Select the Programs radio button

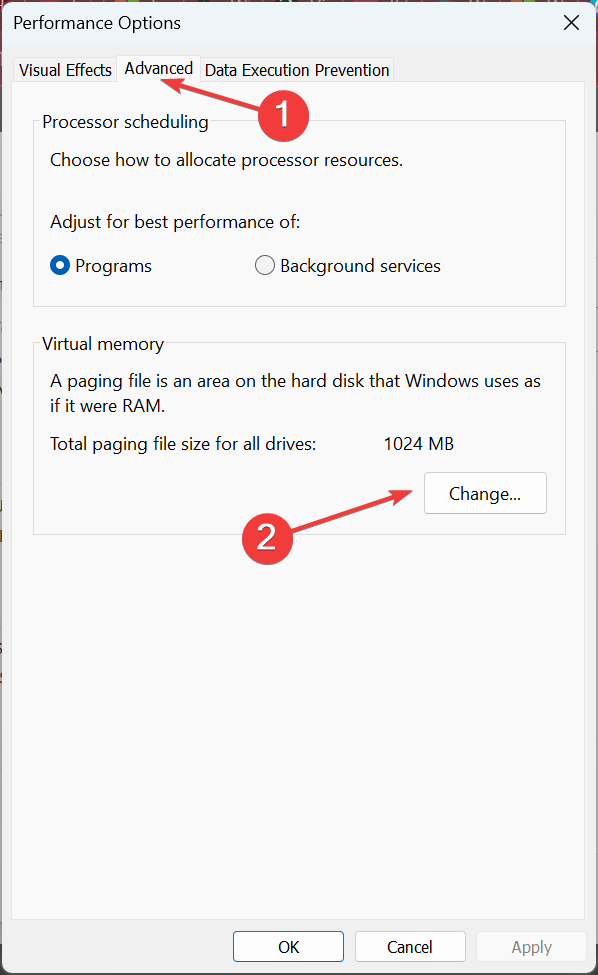click(x=60, y=266)
